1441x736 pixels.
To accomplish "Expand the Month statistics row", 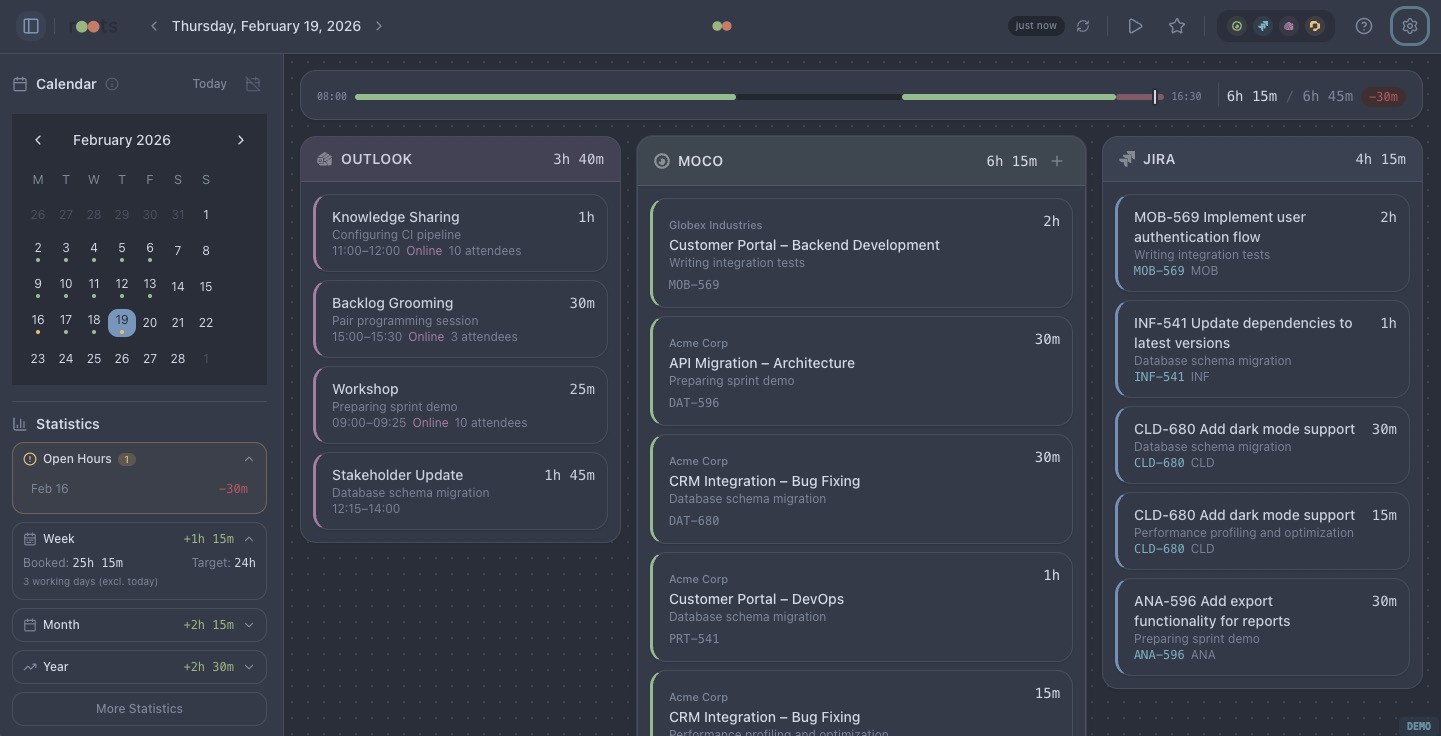I will (249, 625).
